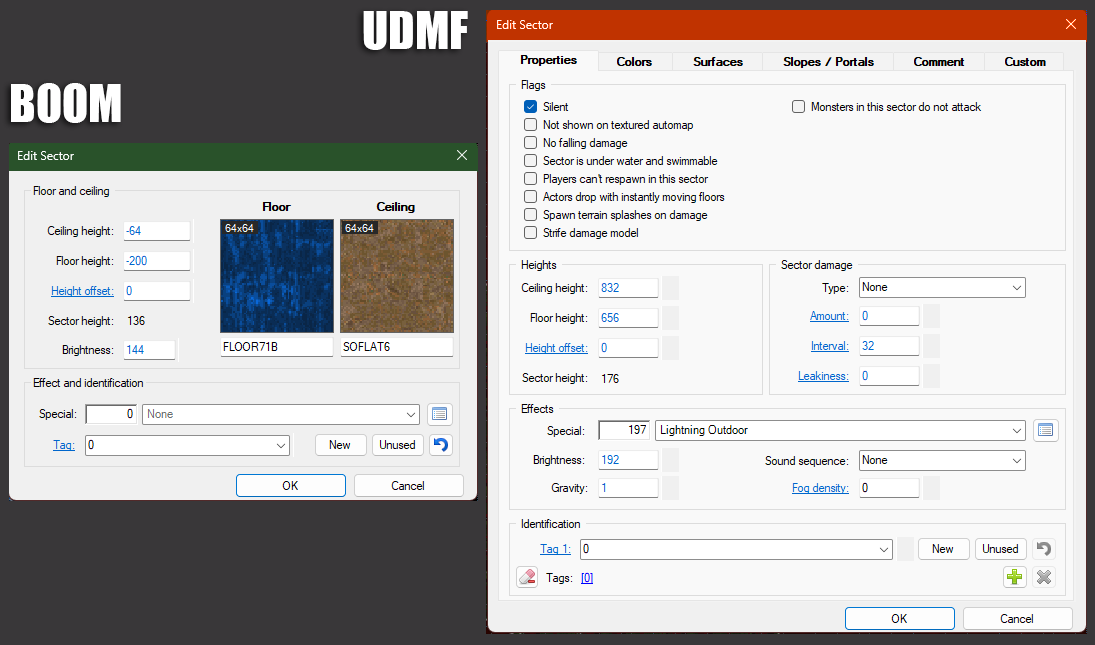Add a new tag with the green plus icon

click(x=1015, y=577)
